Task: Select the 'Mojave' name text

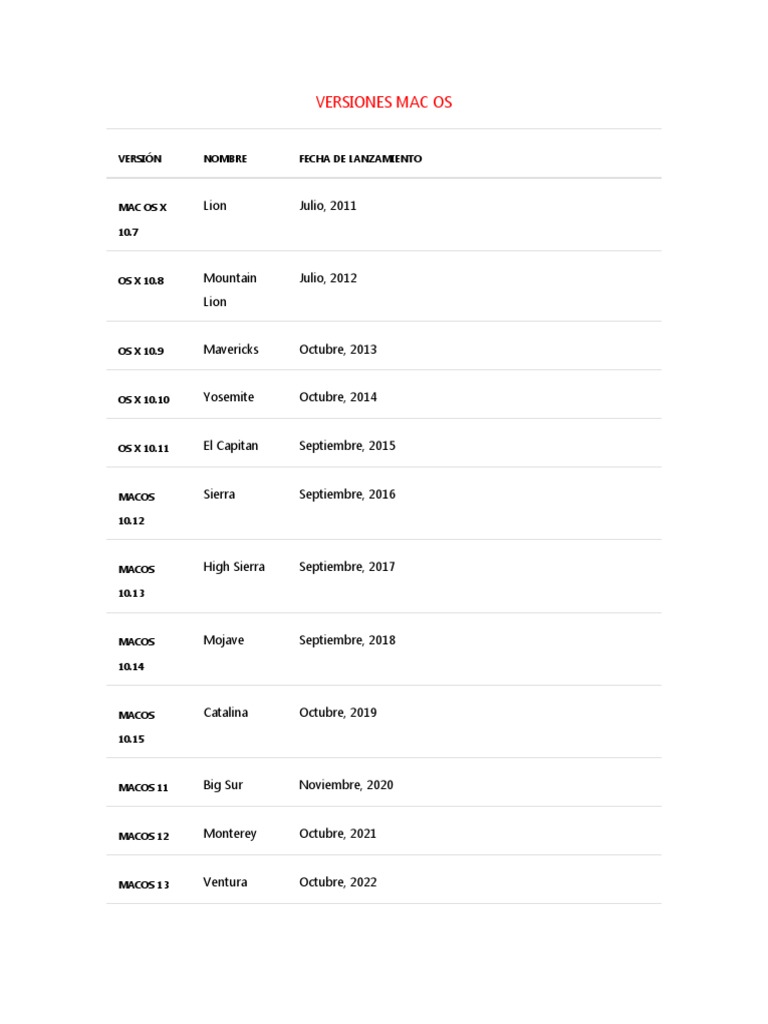Action: [x=224, y=640]
